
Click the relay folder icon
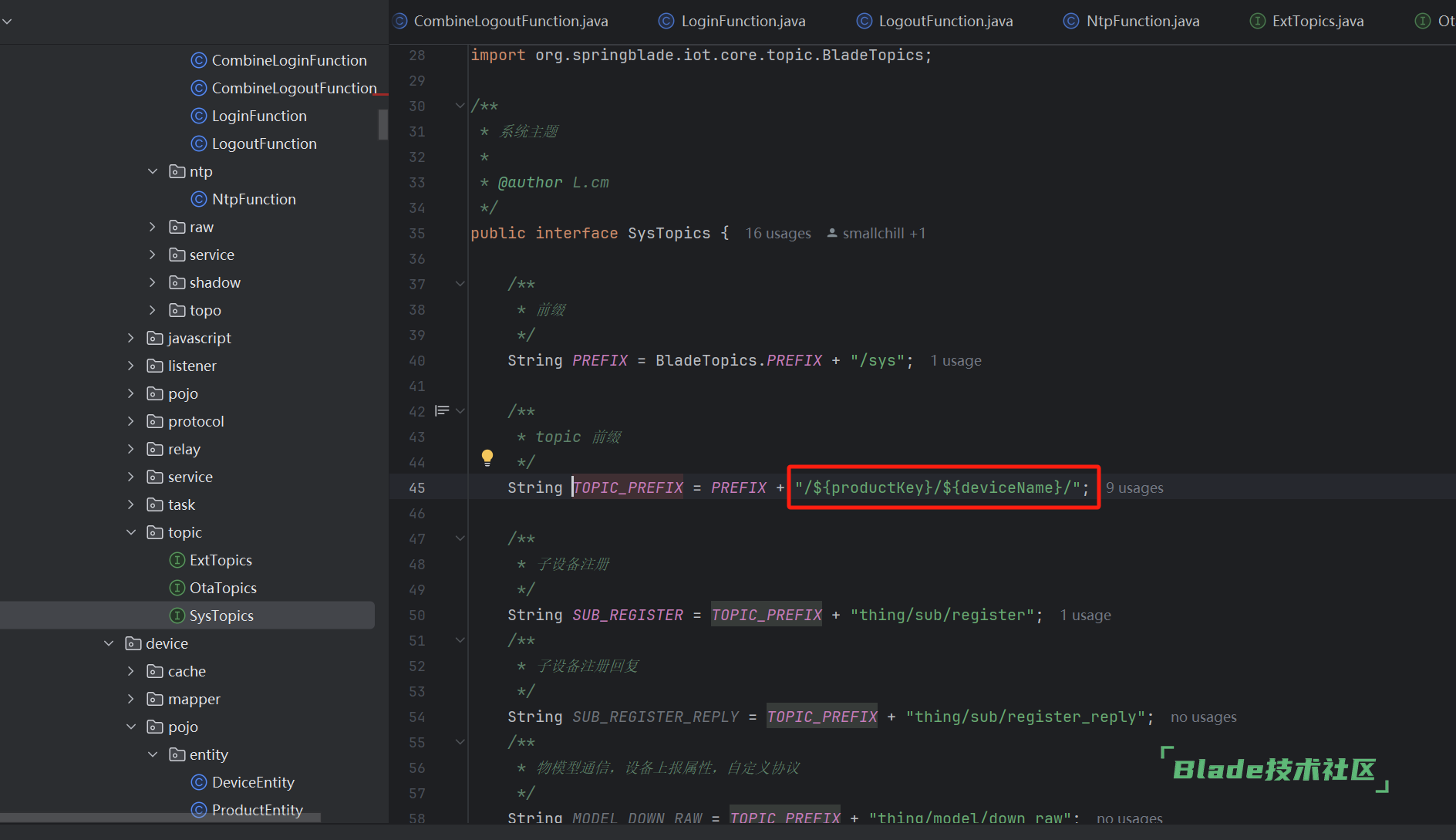(155, 449)
